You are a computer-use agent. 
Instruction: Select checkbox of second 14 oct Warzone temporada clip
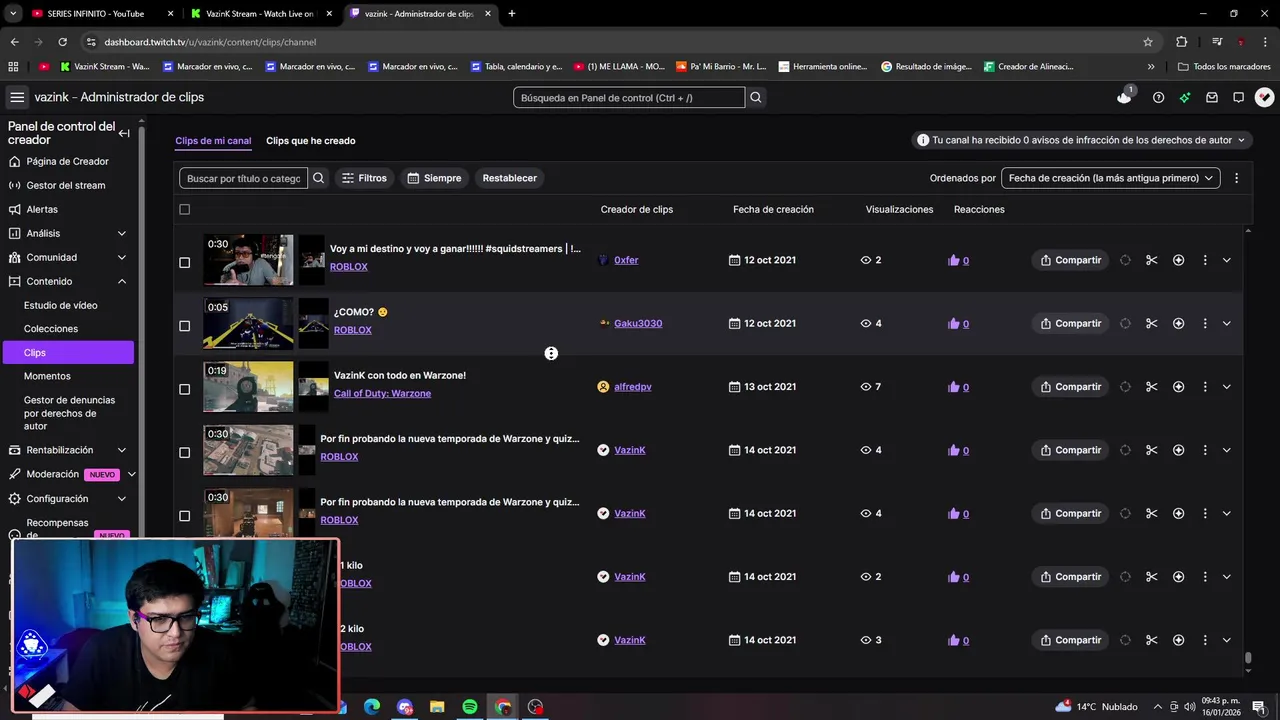point(184,516)
